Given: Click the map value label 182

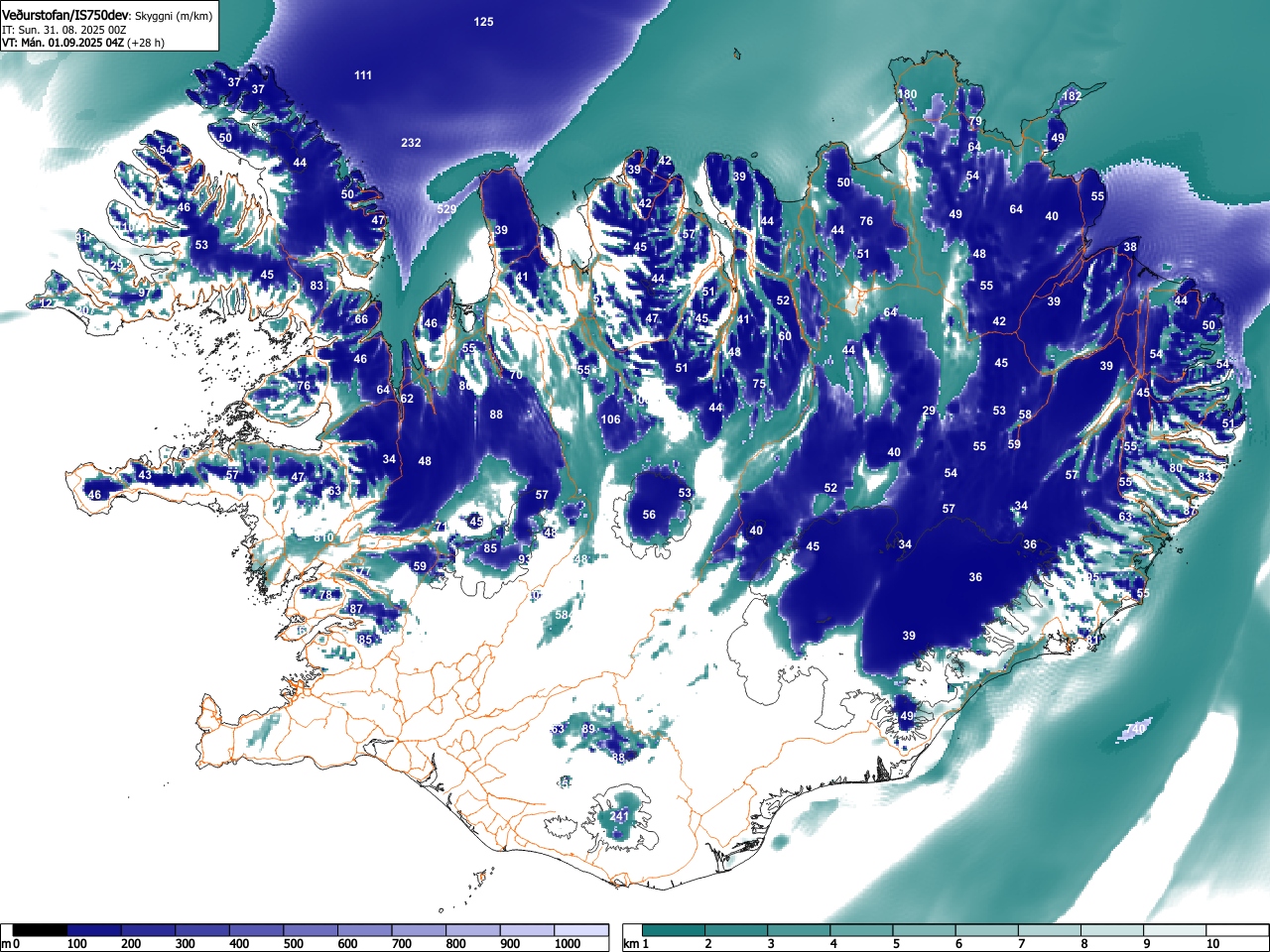Looking at the screenshot, I should tap(1072, 96).
